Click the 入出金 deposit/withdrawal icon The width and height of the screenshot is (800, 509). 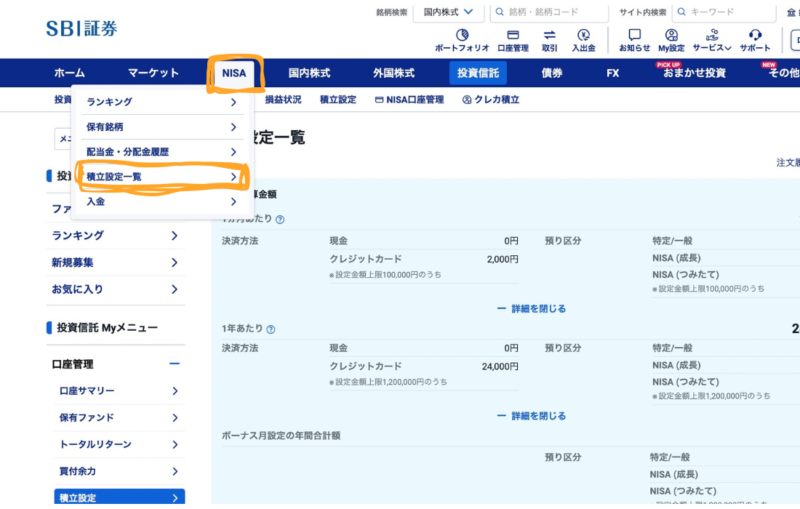583,40
